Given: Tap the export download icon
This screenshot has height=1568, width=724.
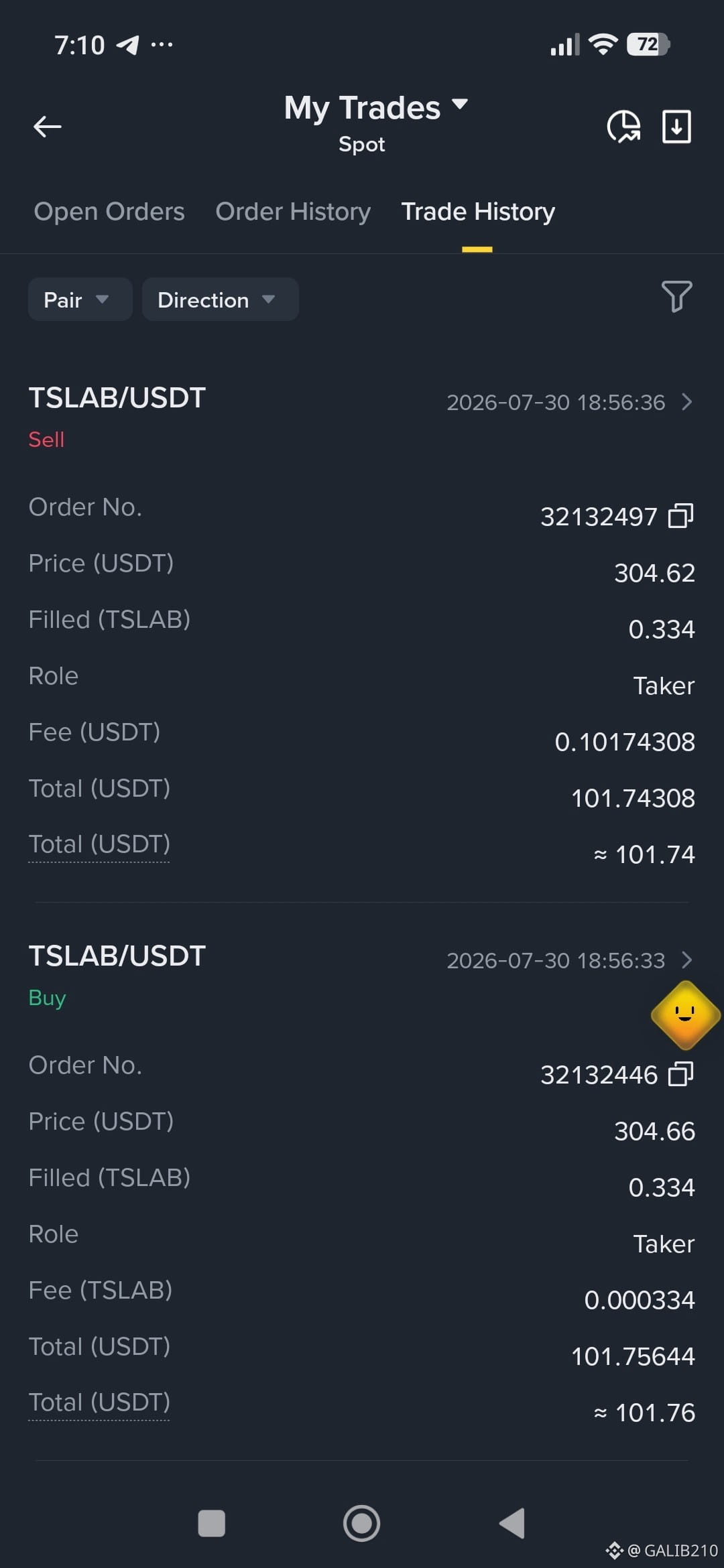Looking at the screenshot, I should [676, 126].
